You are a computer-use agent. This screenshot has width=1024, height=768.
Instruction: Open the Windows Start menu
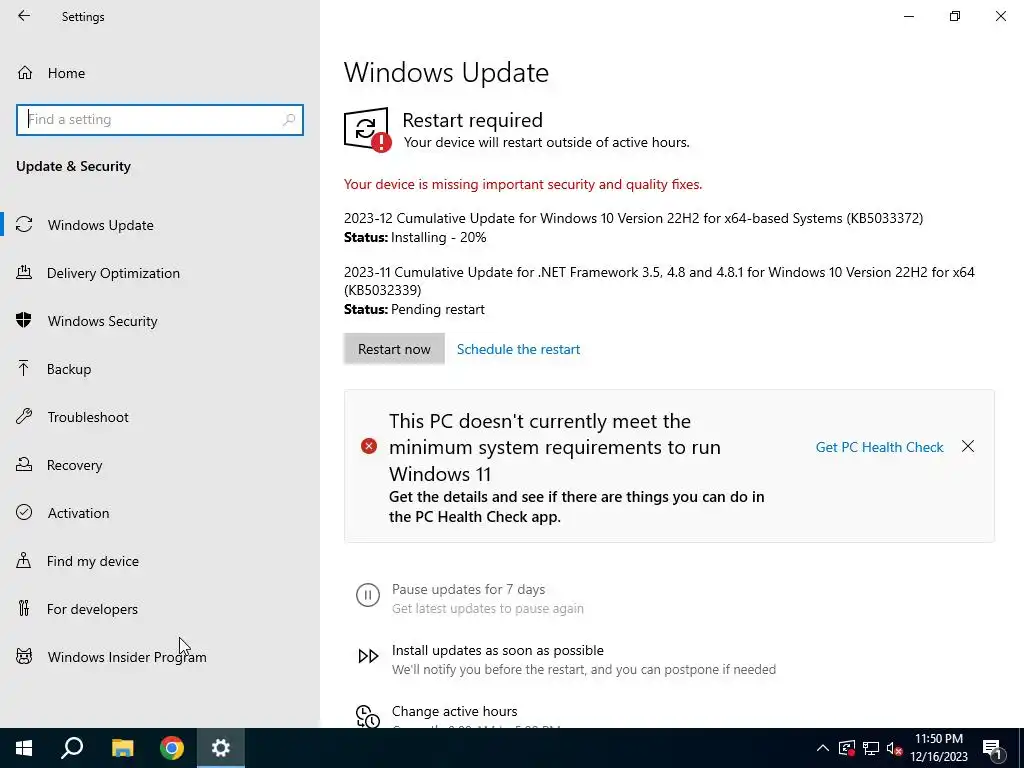click(x=24, y=748)
